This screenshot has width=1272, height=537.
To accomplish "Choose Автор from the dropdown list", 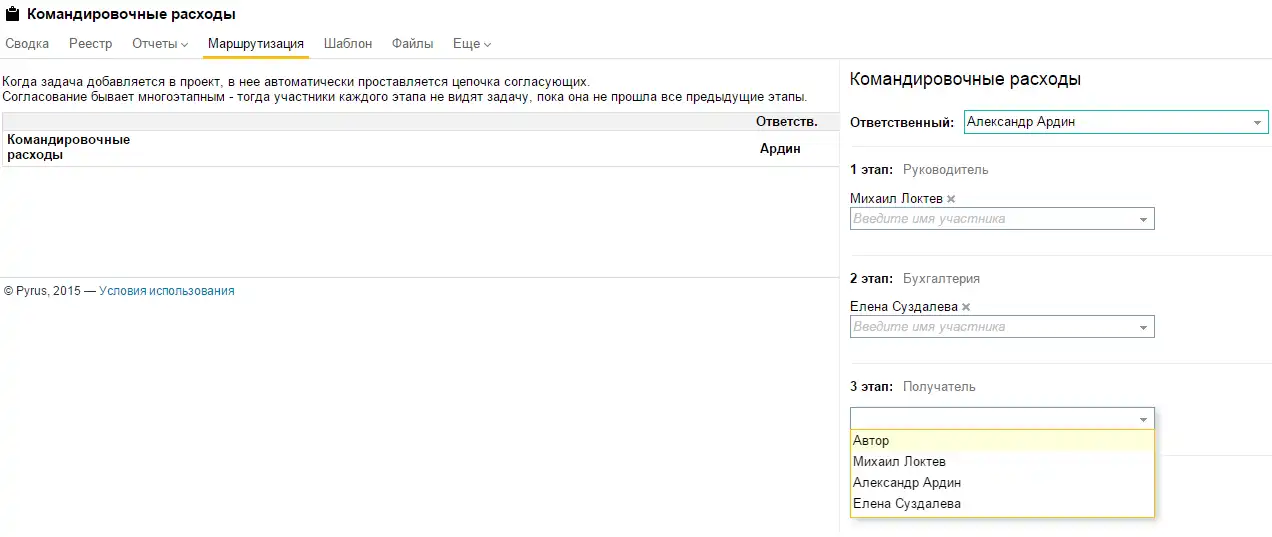I will [x=1002, y=441].
